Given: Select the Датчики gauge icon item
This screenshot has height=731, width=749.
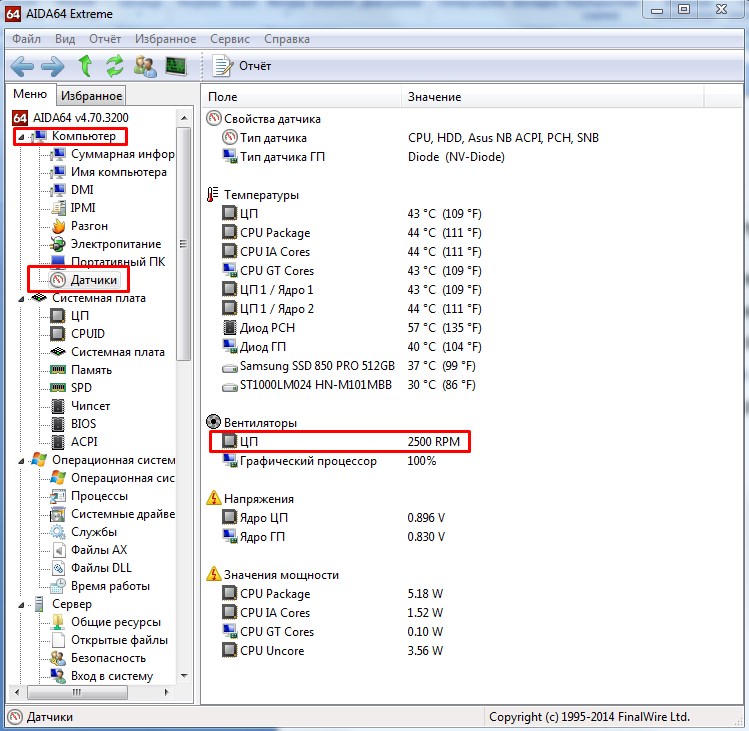Looking at the screenshot, I should (x=84, y=280).
